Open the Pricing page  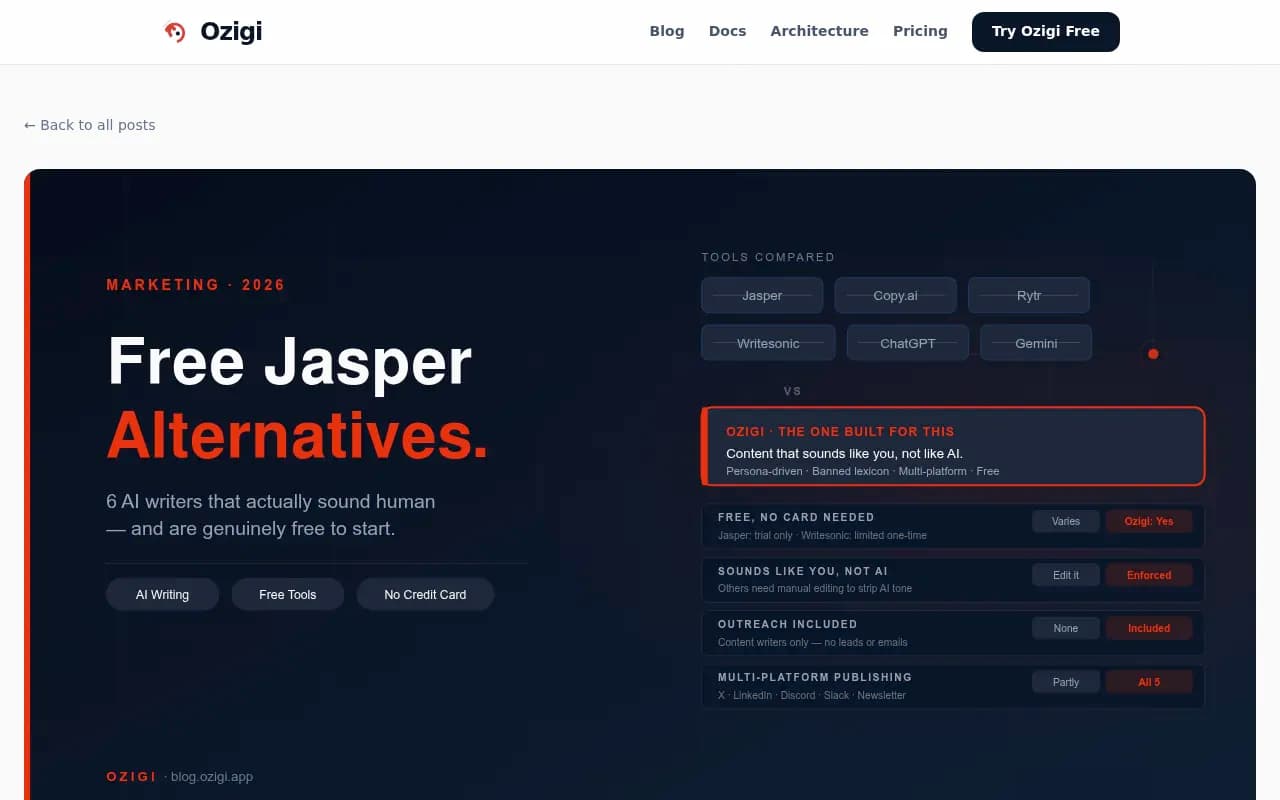(920, 31)
